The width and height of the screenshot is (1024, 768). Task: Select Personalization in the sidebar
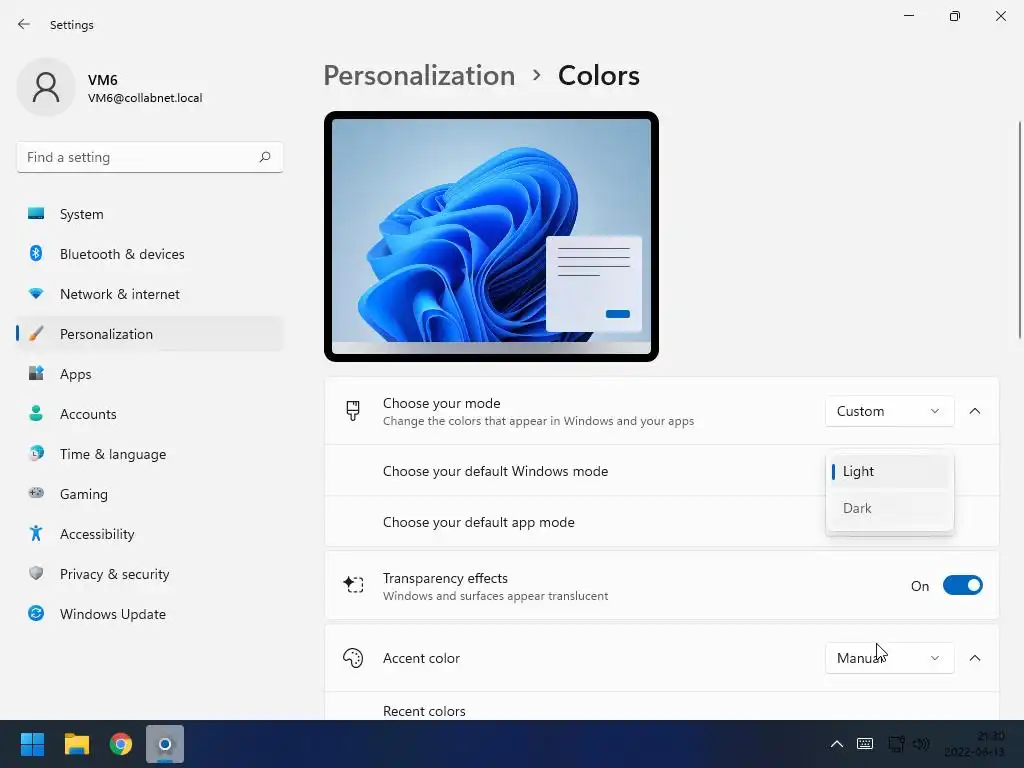[x=150, y=334]
